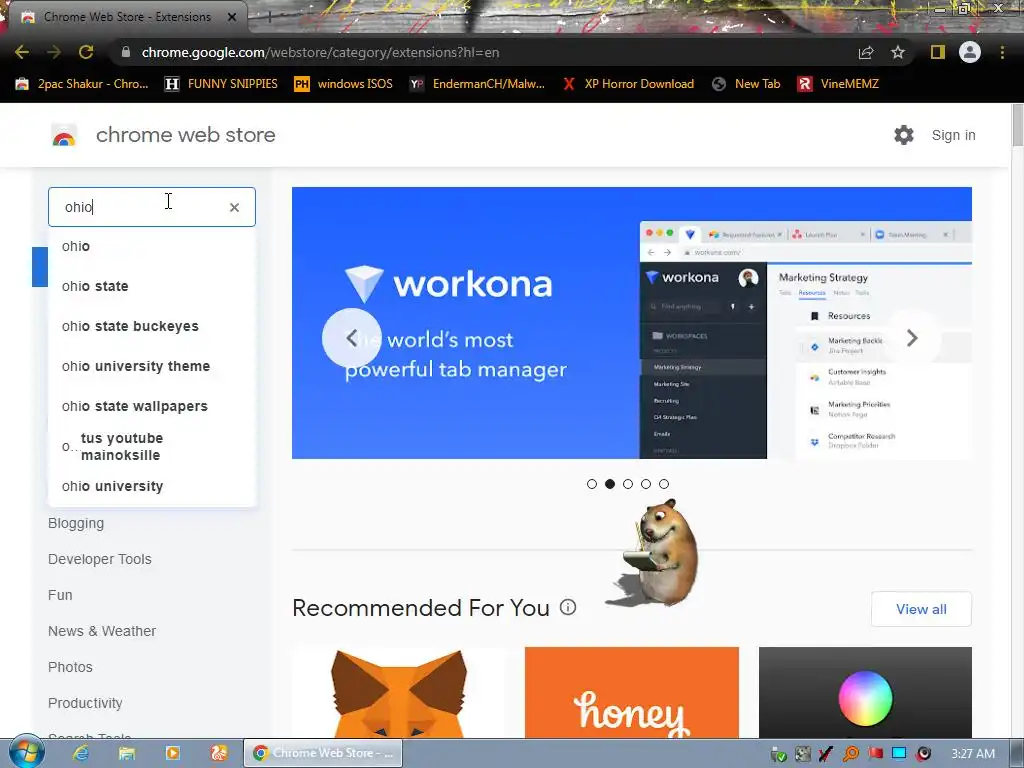Viewport: 1024px width, 768px height.
Task: Click the speaker volume tray icon
Action: [923, 754]
